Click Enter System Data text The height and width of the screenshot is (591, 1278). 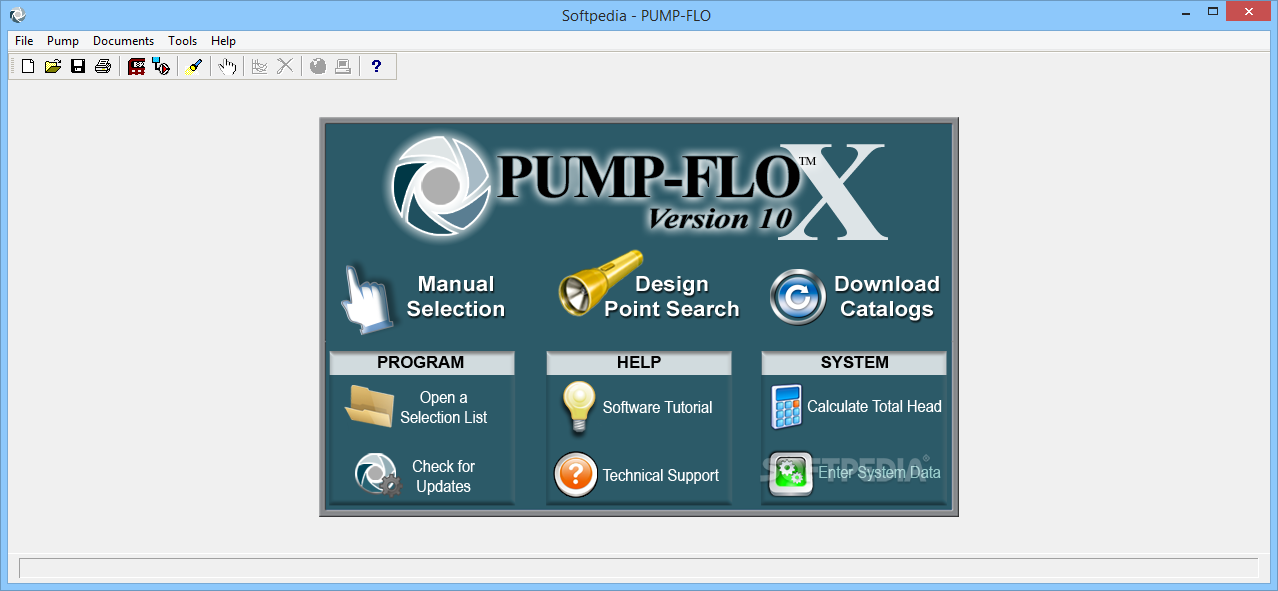click(x=880, y=473)
